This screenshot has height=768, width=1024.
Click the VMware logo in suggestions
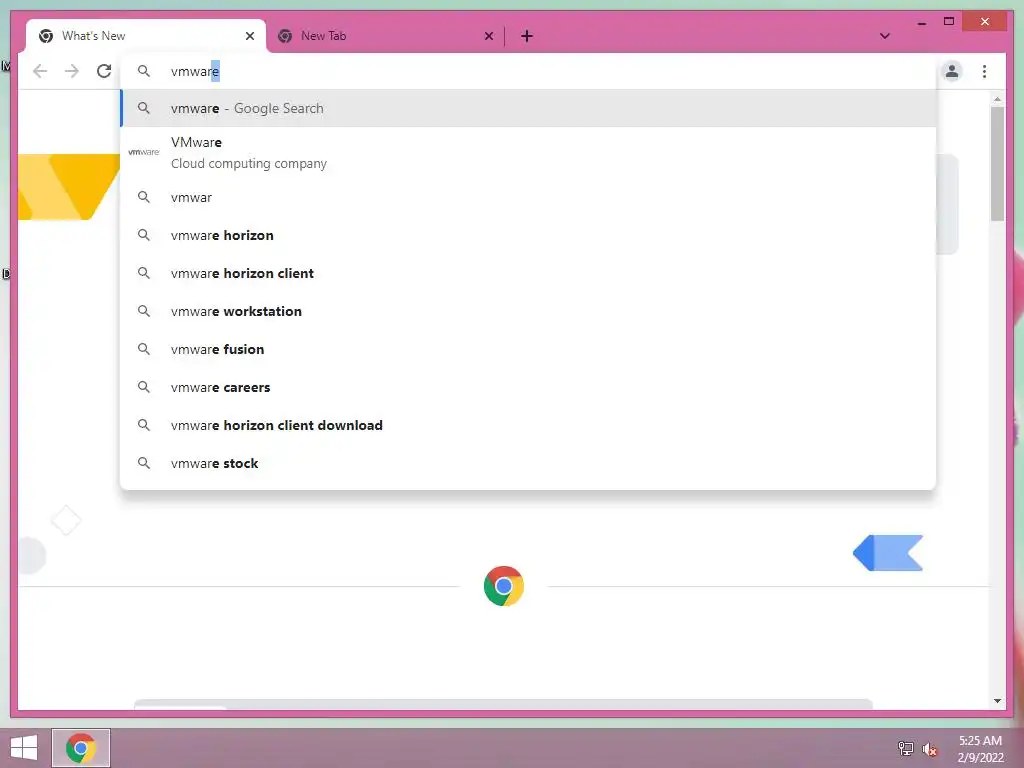tap(144, 152)
